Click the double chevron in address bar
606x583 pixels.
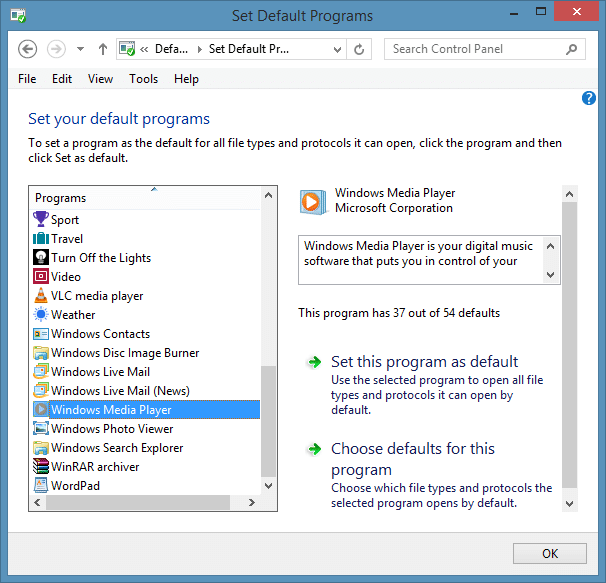[x=144, y=49]
